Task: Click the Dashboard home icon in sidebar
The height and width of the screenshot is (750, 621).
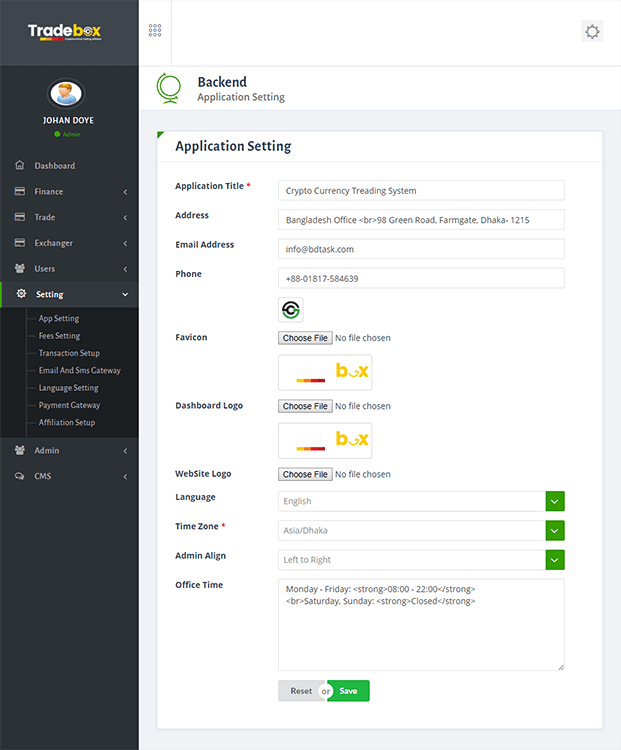Action: [x=20, y=166]
